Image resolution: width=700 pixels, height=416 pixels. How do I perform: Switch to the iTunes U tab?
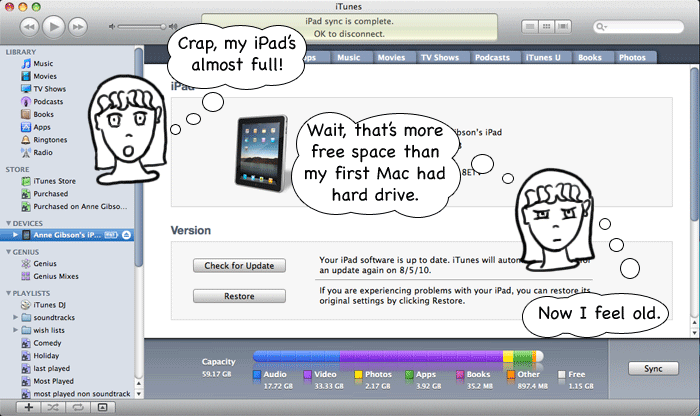[x=543, y=57]
